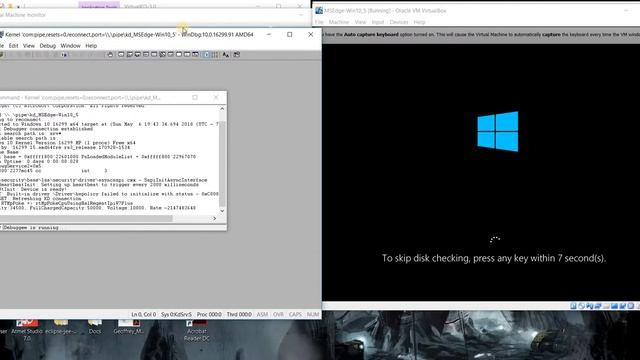The height and width of the screenshot is (360, 640).
Task: Open the Call Stack toolbar icon
Action: point(162,55)
